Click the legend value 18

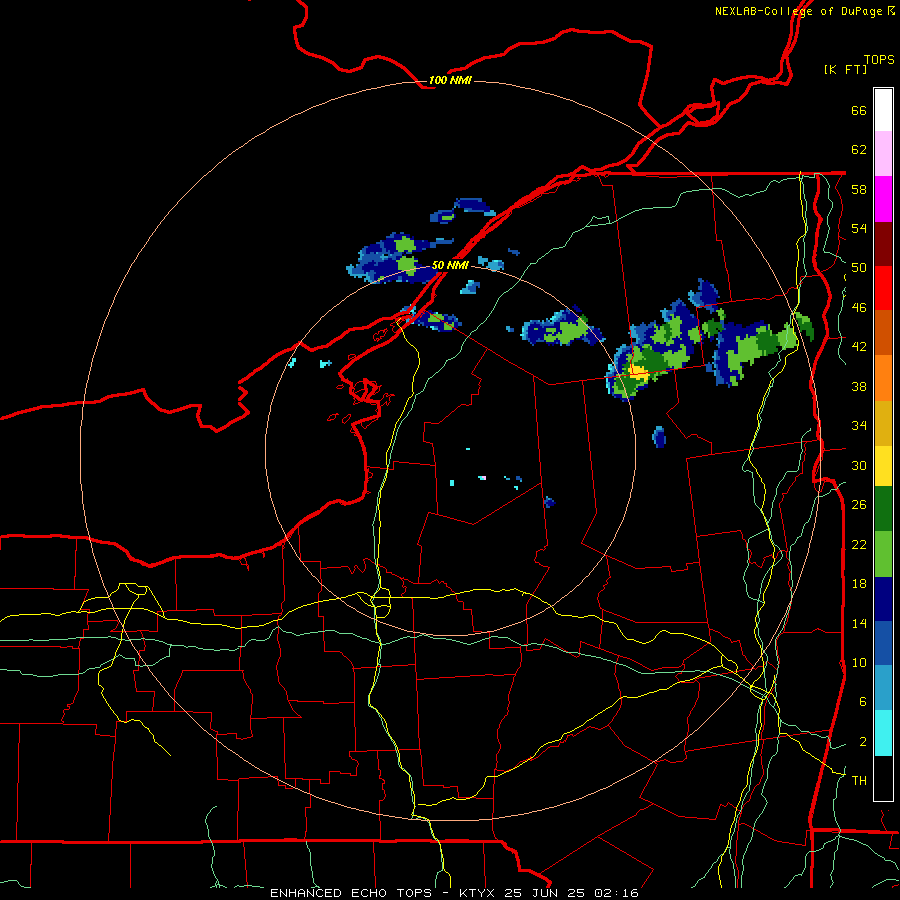point(859,584)
